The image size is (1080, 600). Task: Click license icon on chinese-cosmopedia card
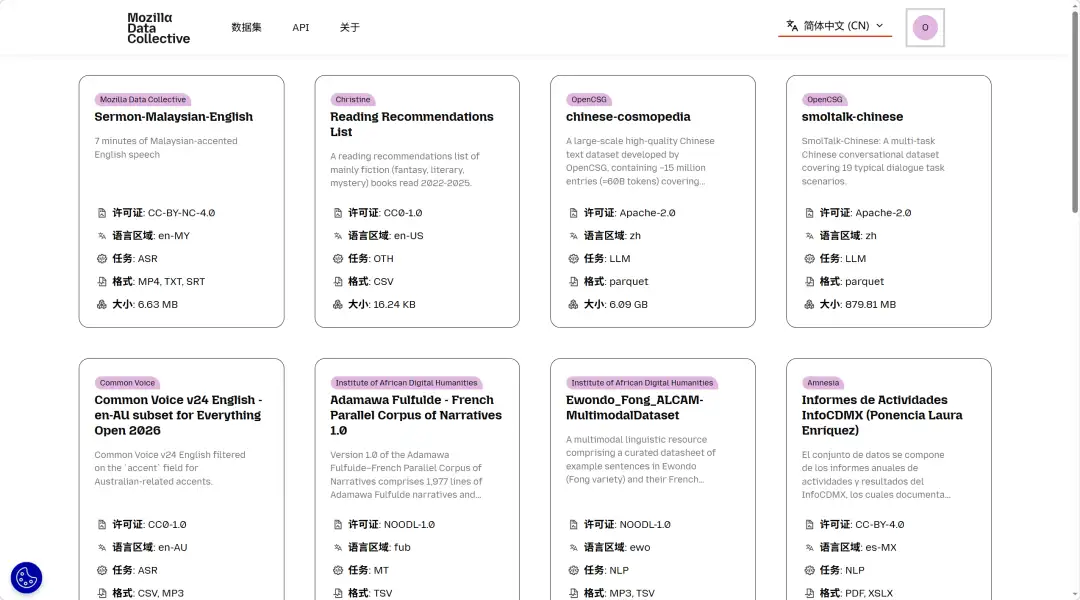(x=573, y=213)
